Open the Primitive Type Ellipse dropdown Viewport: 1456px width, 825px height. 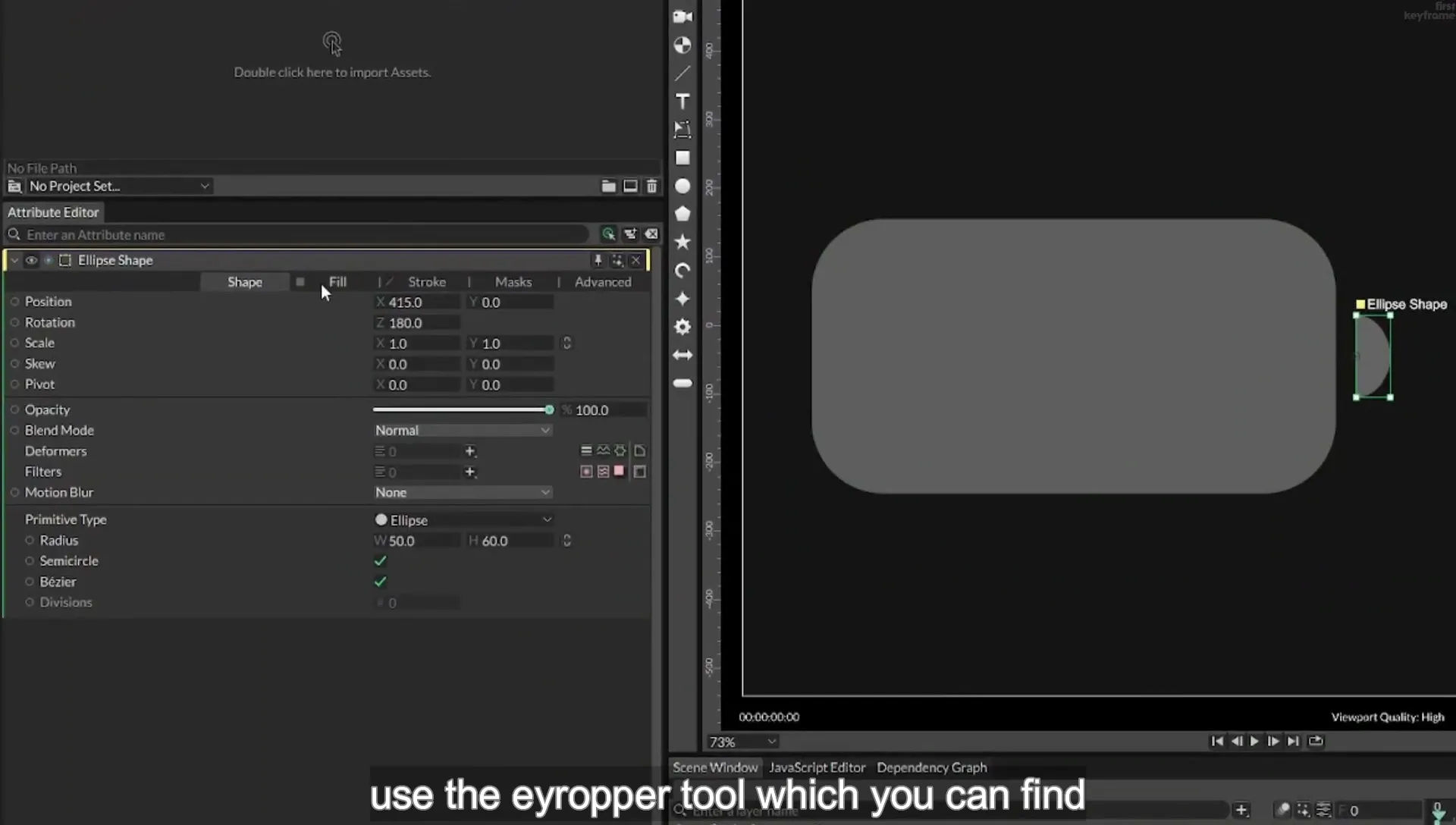tap(463, 519)
